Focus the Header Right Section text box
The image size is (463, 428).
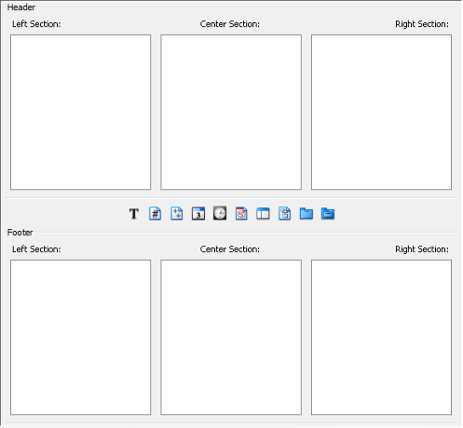coord(381,112)
